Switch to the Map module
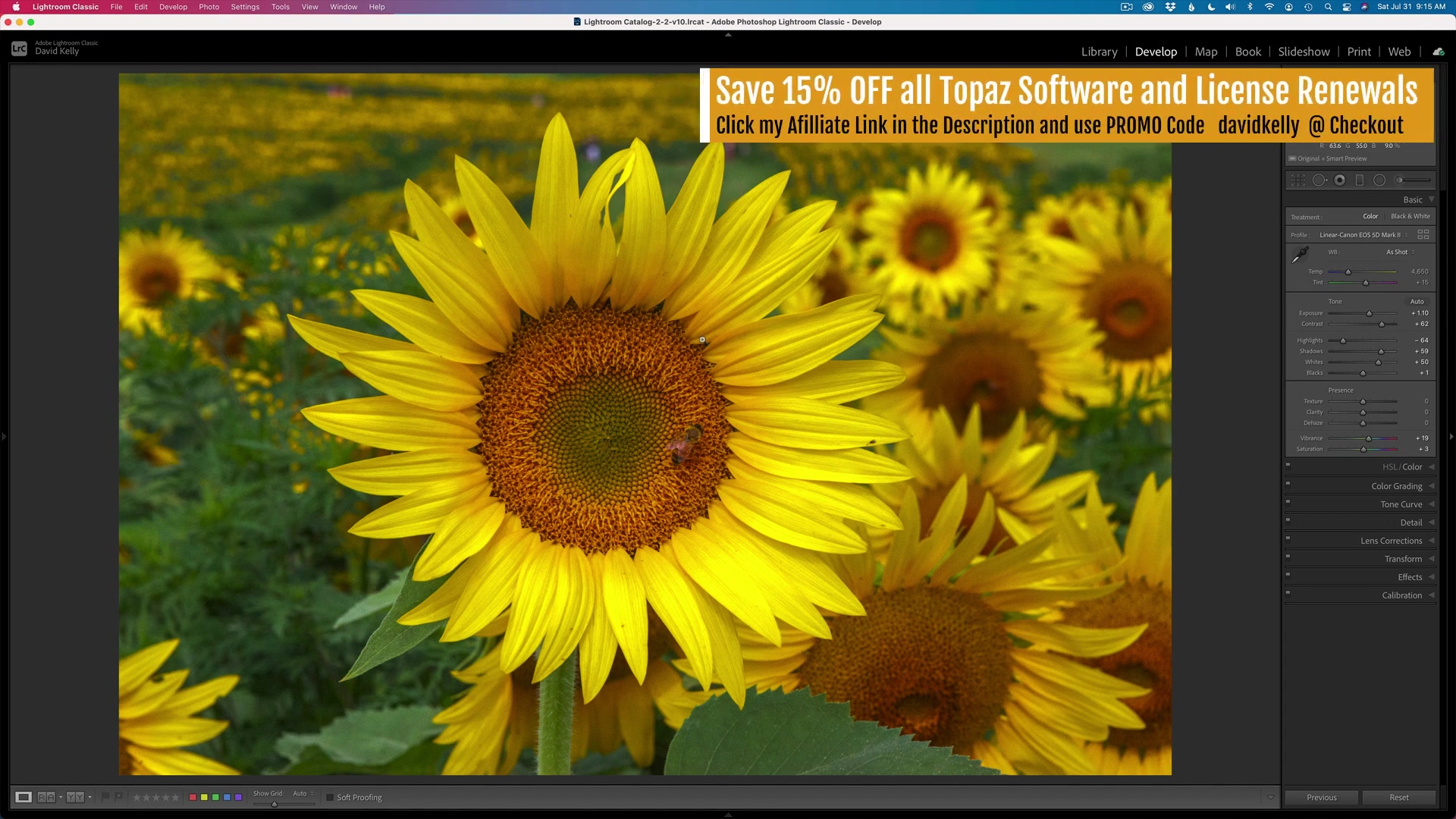1456x819 pixels. 1206,52
